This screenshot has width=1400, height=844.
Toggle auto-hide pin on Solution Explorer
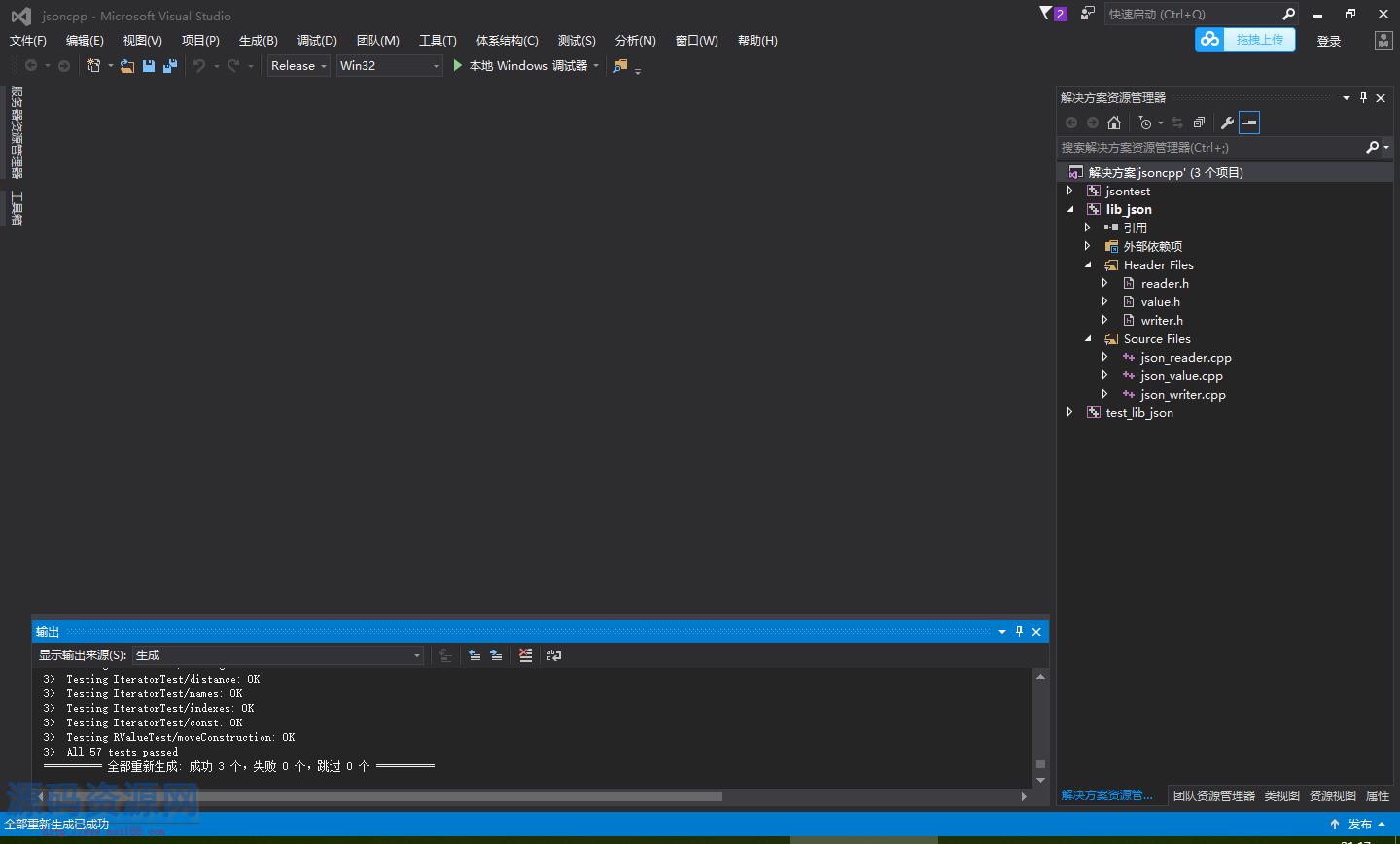(x=1363, y=97)
